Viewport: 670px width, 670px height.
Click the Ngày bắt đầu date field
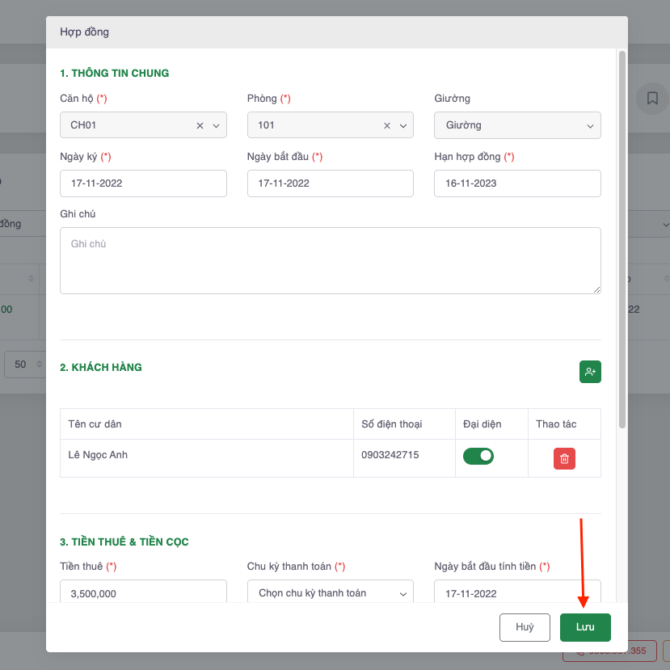tap(330, 183)
